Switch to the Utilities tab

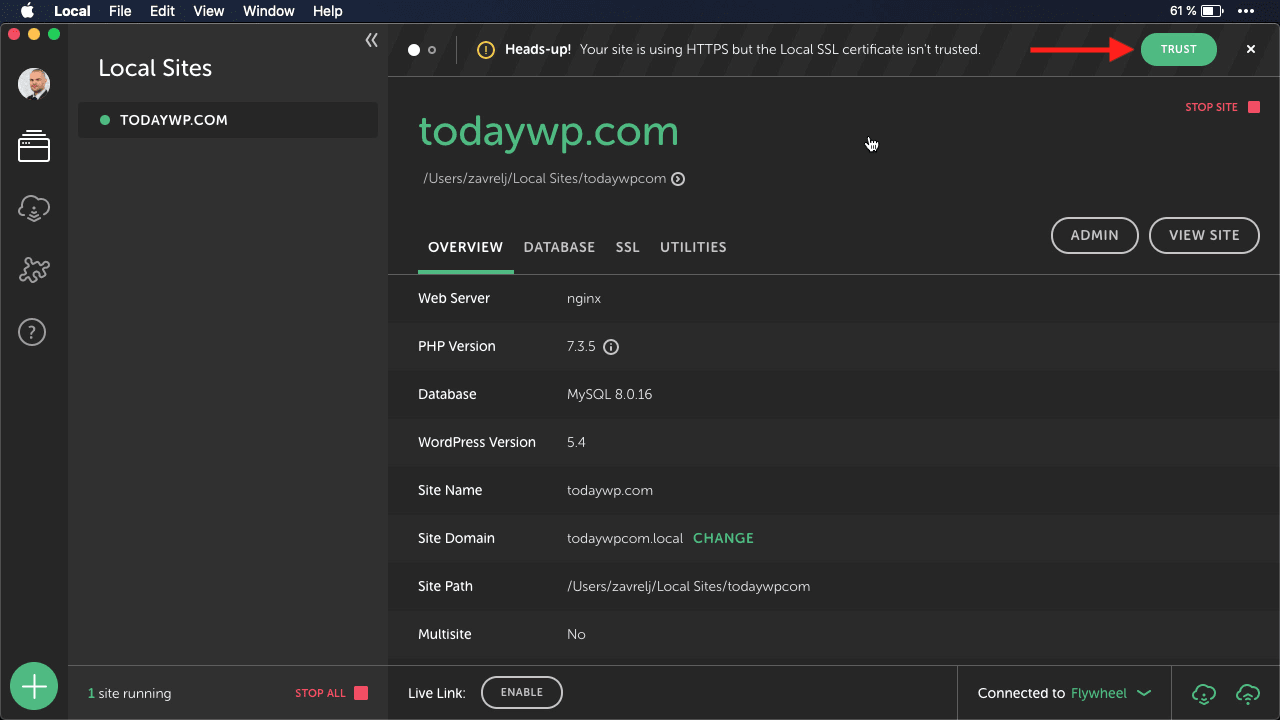tap(693, 247)
